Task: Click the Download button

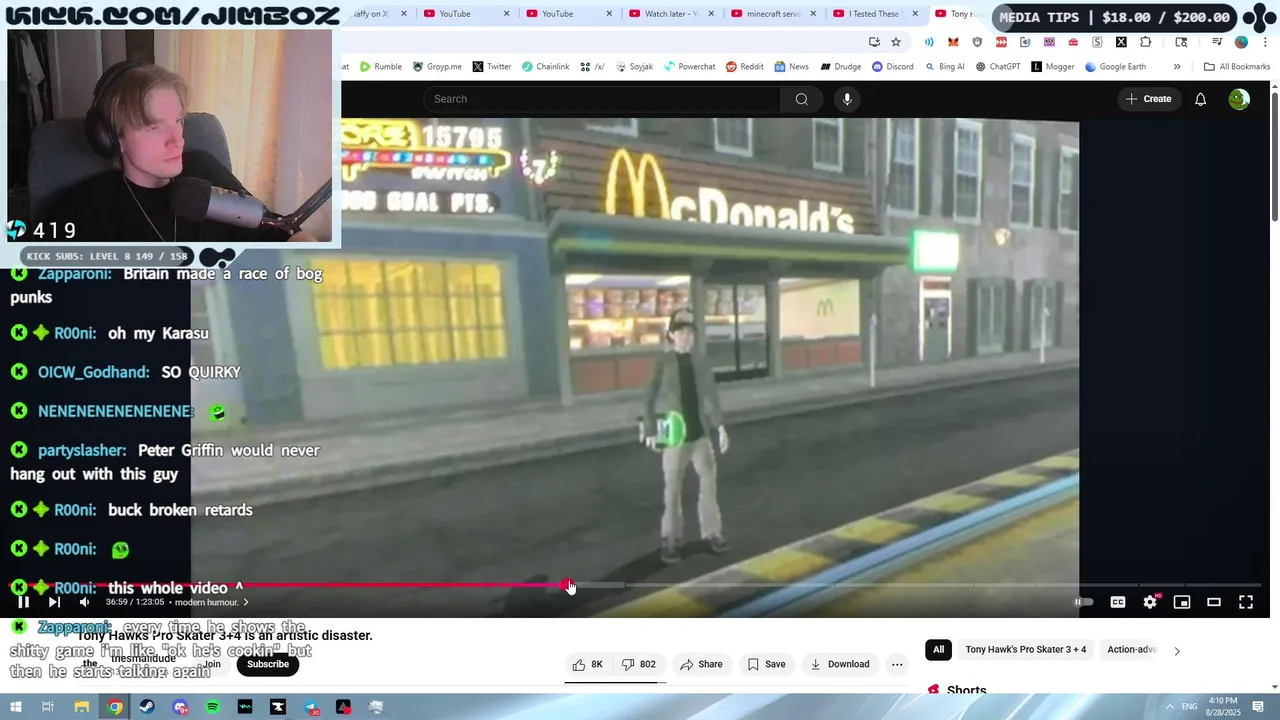Action: pos(839,664)
